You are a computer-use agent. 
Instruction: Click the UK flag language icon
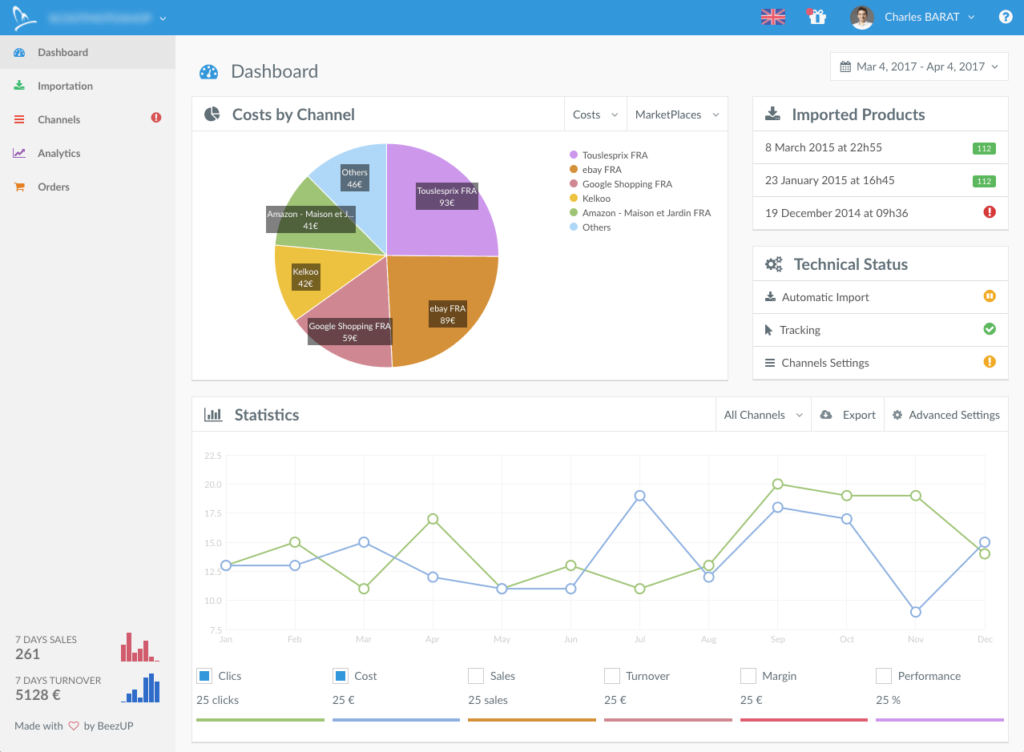[x=773, y=17]
